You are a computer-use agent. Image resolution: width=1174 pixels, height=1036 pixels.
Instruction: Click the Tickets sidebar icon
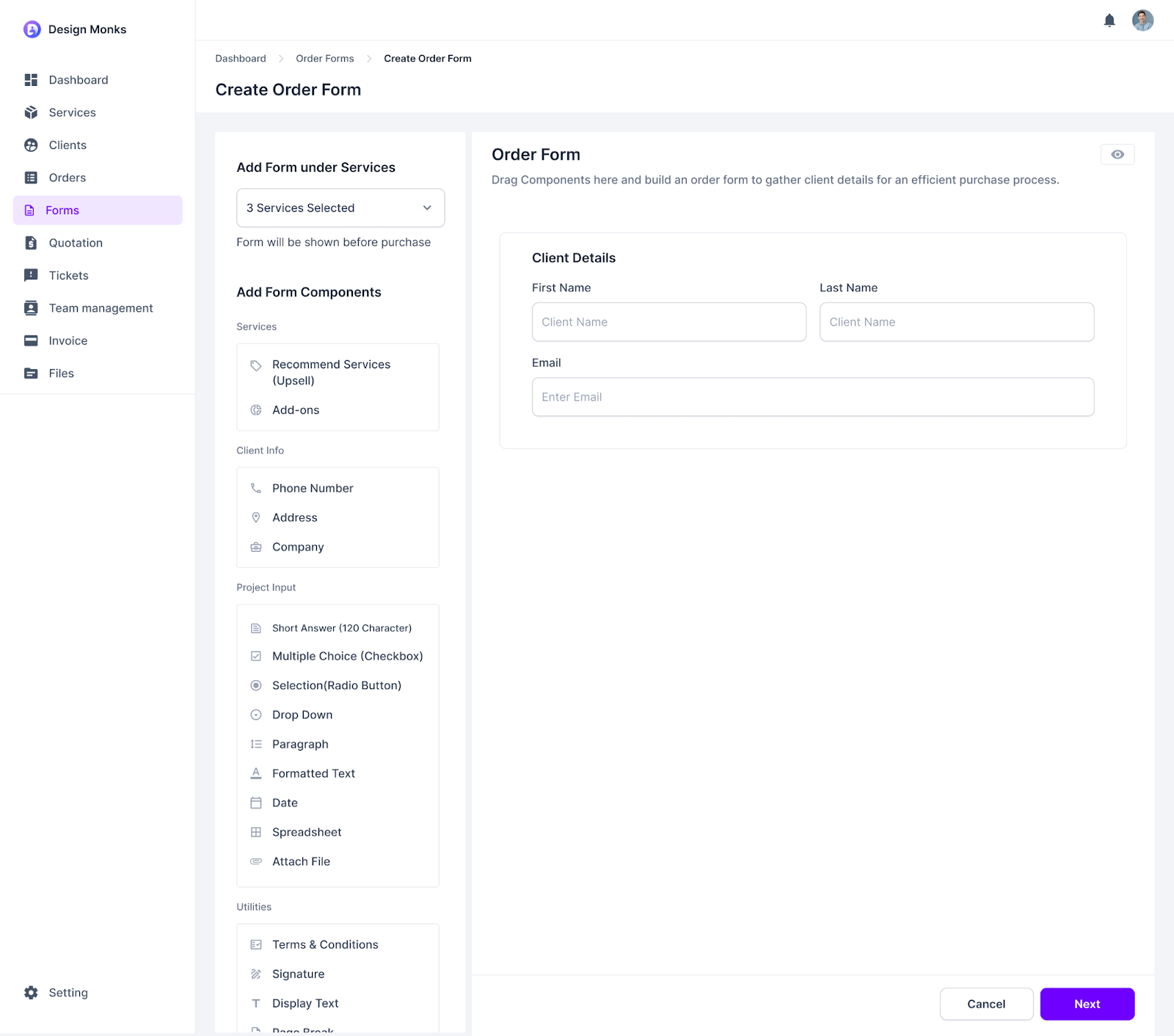click(x=31, y=275)
